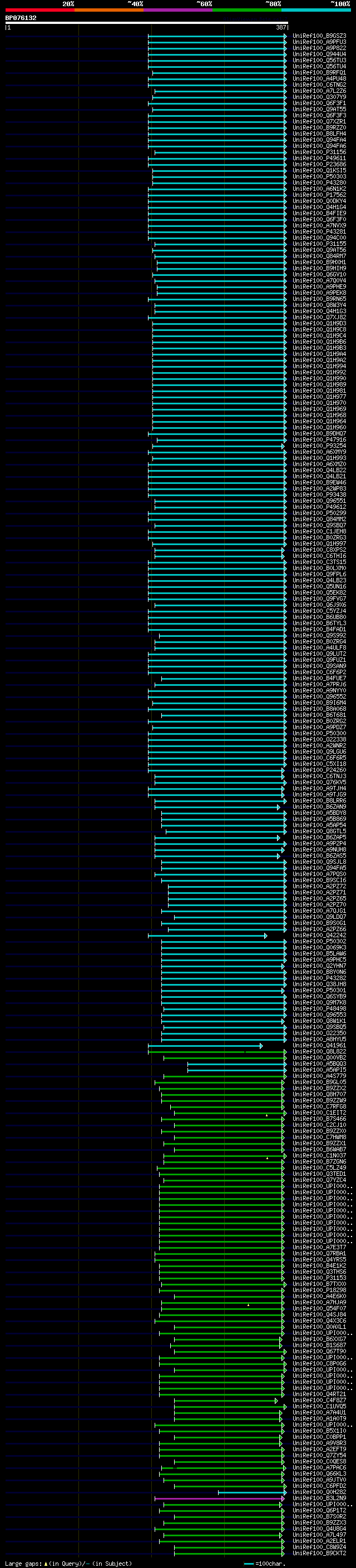Open hit UniRef100_Q944U4
The image size is (356, 1568).
(319, 54)
